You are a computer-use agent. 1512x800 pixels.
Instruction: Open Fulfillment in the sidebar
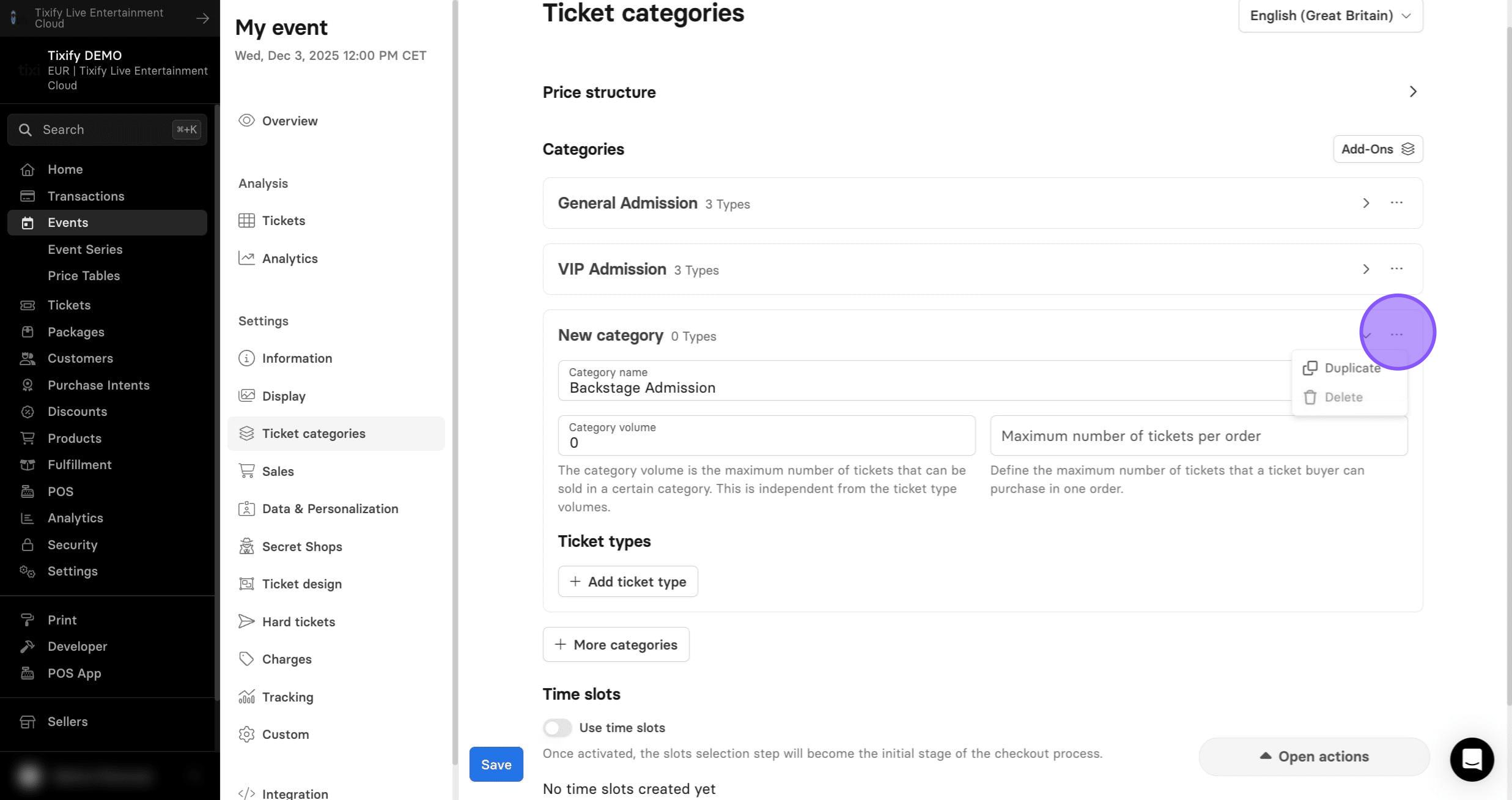point(80,465)
